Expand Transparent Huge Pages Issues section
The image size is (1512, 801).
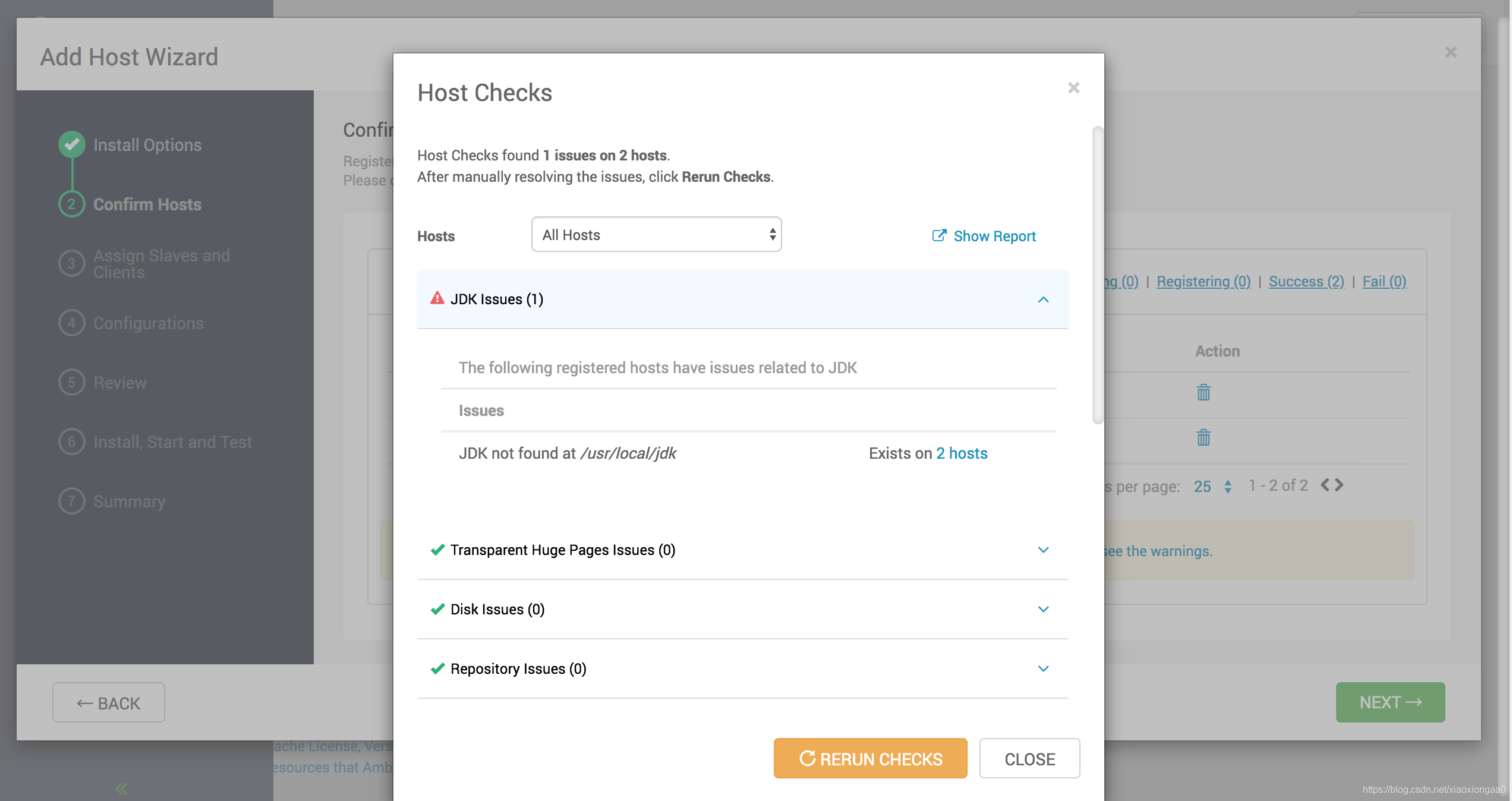pyautogui.click(x=1043, y=550)
